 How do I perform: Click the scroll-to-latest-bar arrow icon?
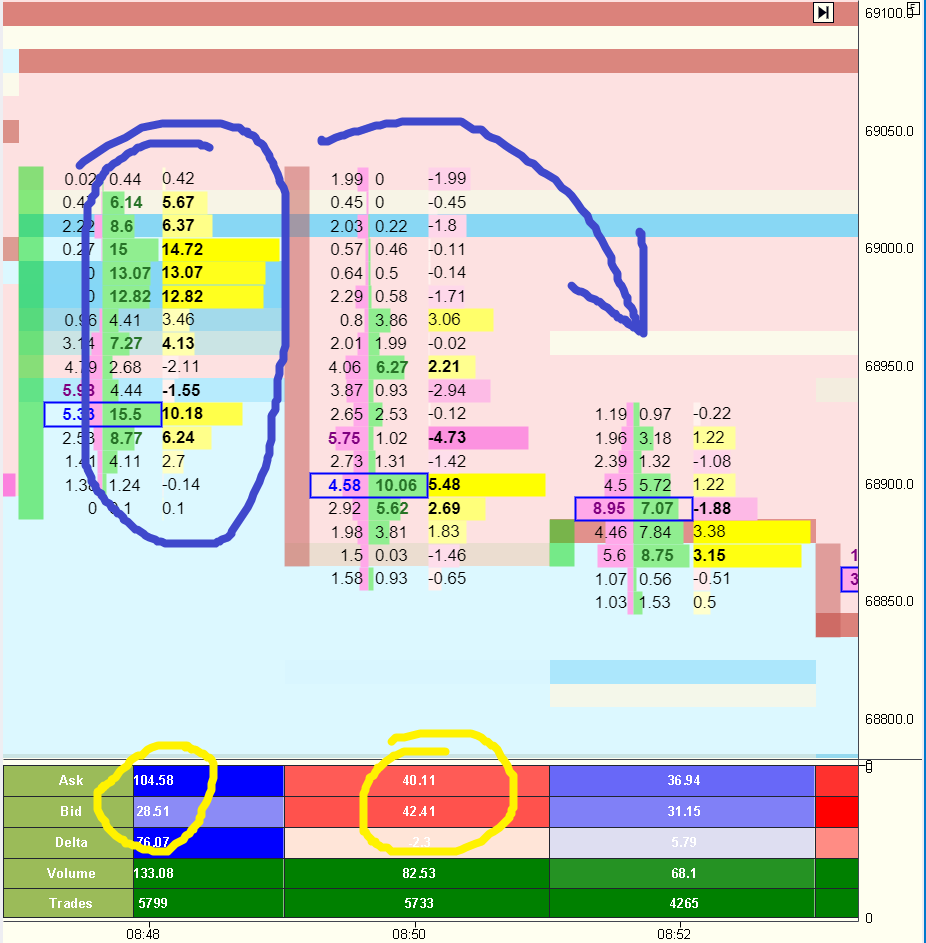823,12
